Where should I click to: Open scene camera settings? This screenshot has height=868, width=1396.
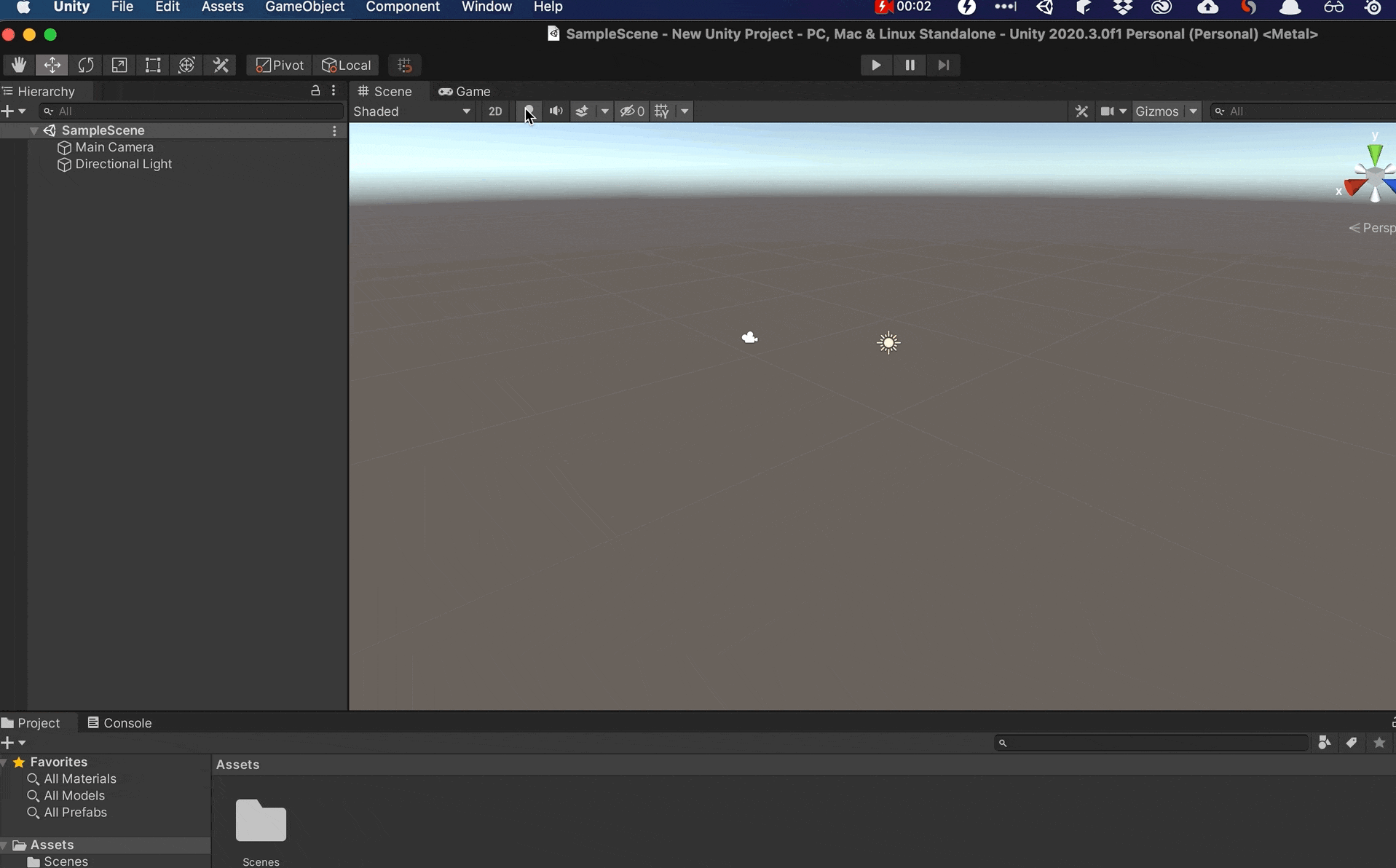[x=1107, y=111]
